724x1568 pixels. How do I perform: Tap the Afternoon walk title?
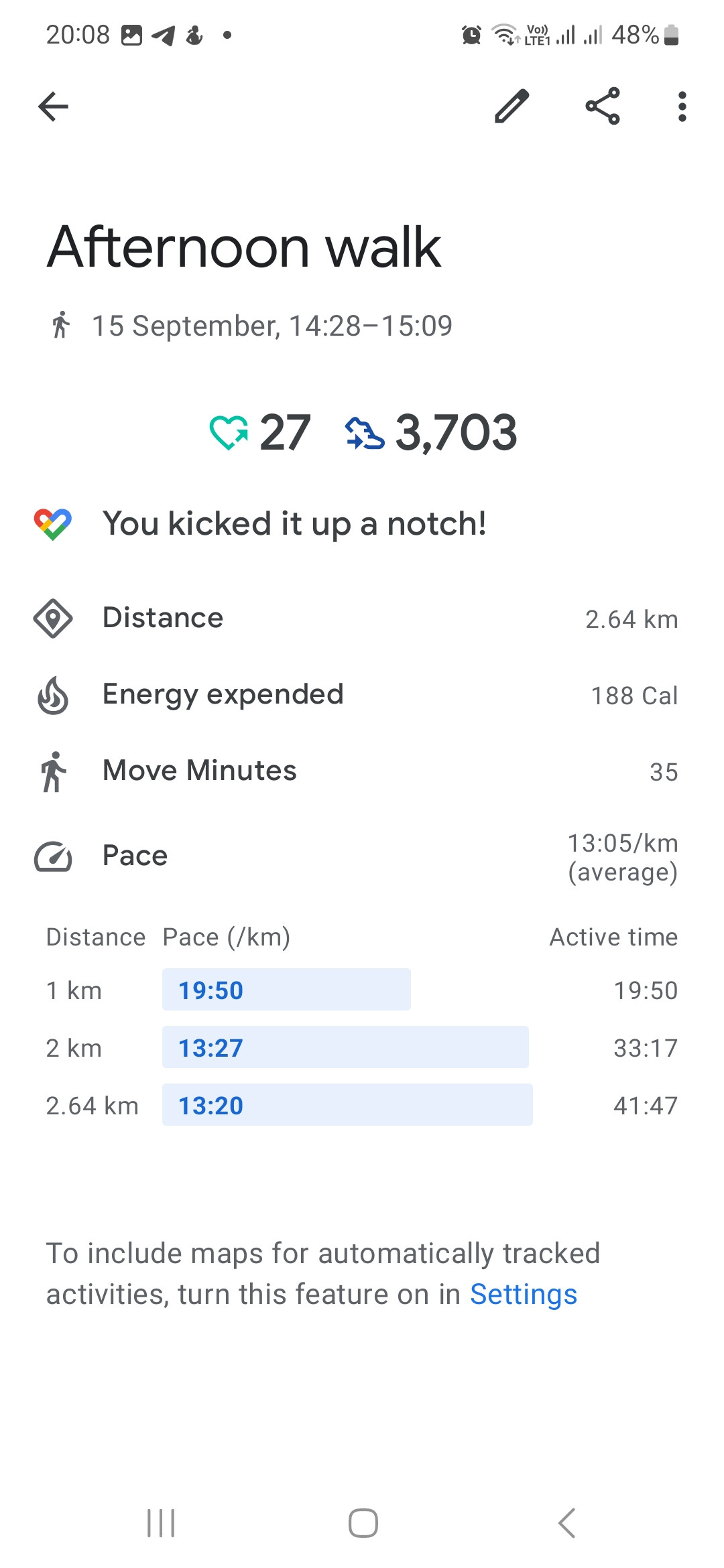point(244,247)
